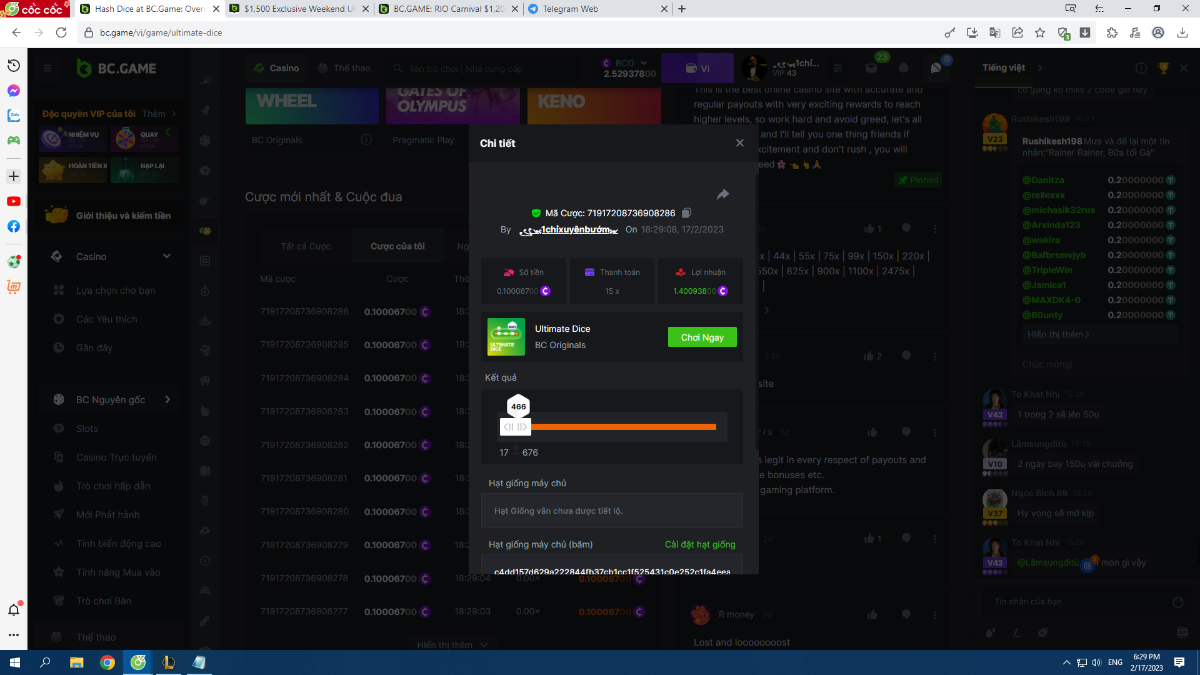Open browser history in the sidebar
Screen dimensions: 1200x675
tap(14, 65)
